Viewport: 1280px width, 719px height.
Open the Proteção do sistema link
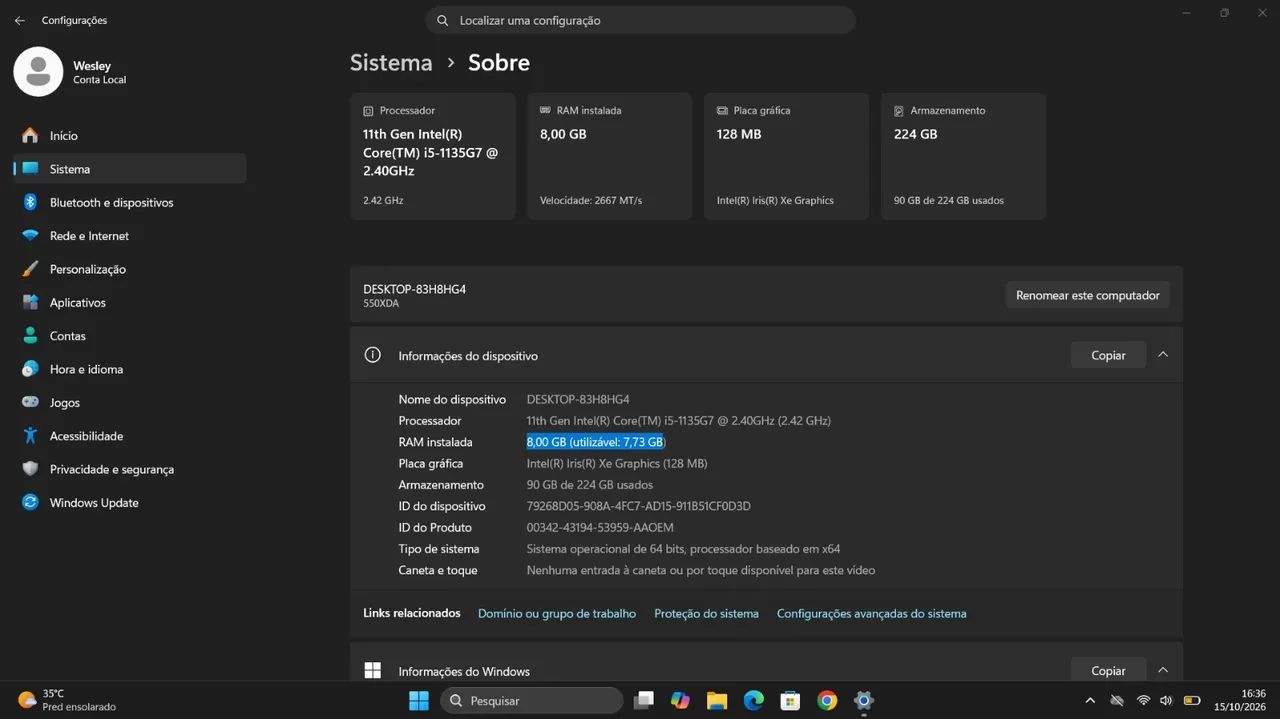pyautogui.click(x=706, y=614)
